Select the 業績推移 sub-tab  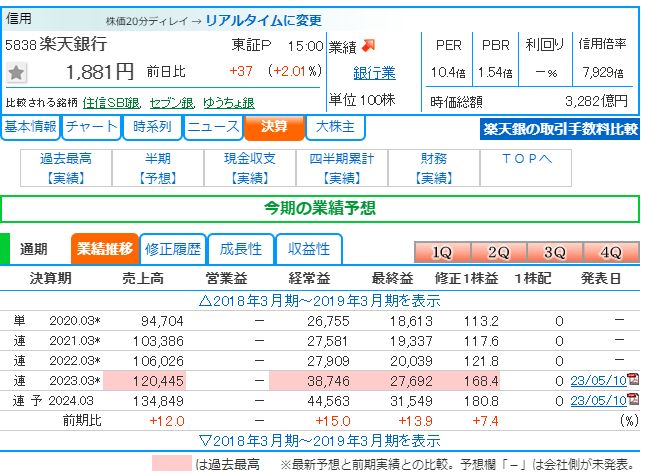[x=104, y=249]
